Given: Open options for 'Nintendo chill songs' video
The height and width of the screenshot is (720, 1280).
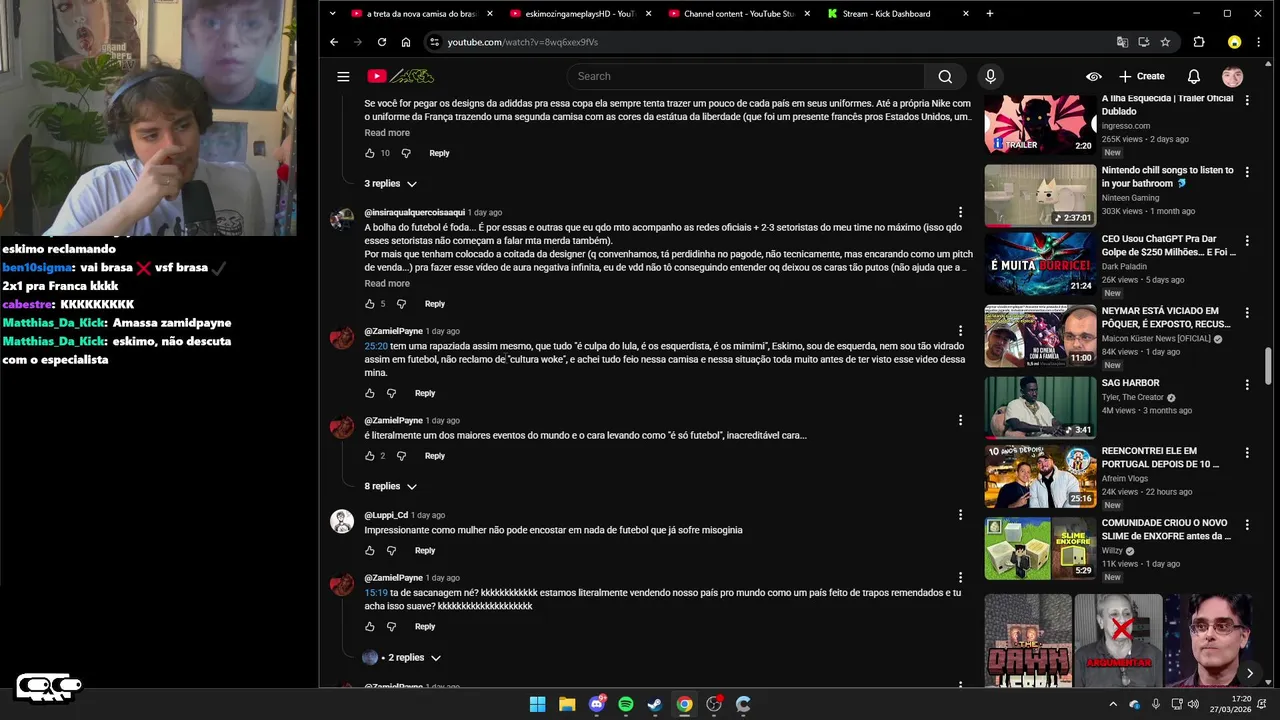Looking at the screenshot, I should tap(1247, 173).
